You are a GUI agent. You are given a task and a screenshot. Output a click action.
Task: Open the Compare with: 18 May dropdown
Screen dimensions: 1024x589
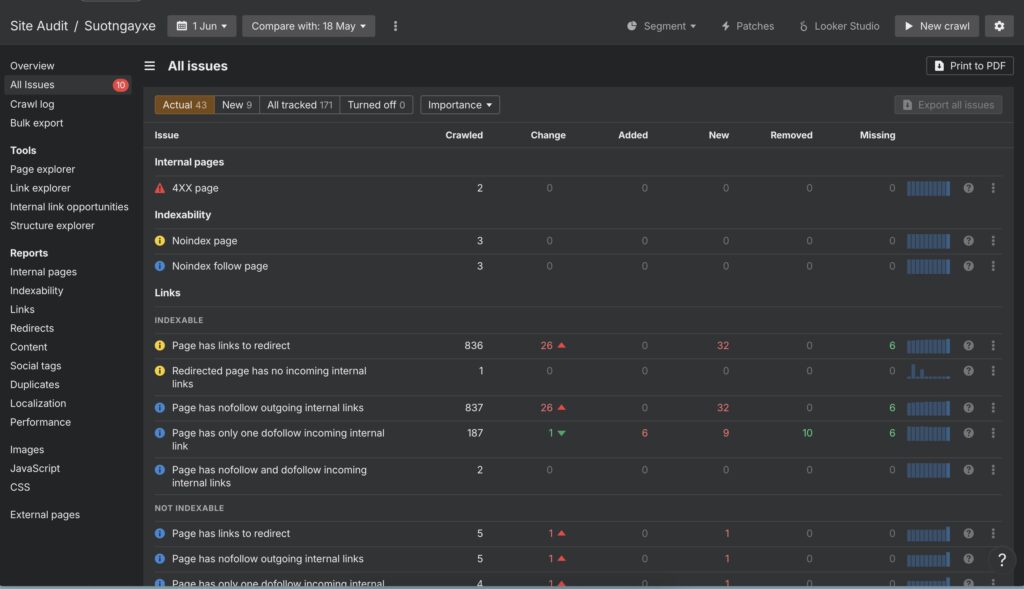point(308,26)
